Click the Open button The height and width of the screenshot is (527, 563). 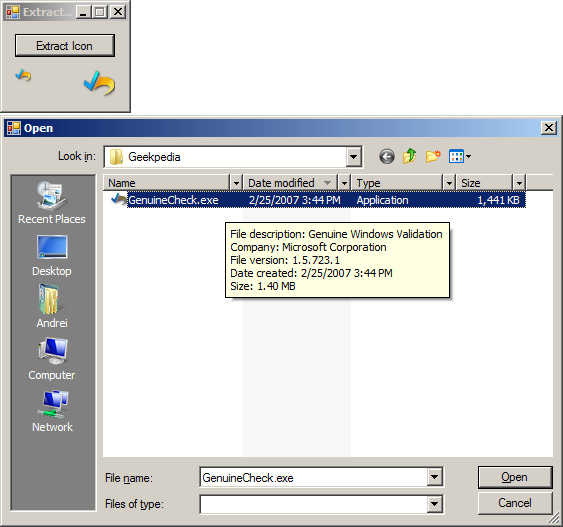pos(515,477)
